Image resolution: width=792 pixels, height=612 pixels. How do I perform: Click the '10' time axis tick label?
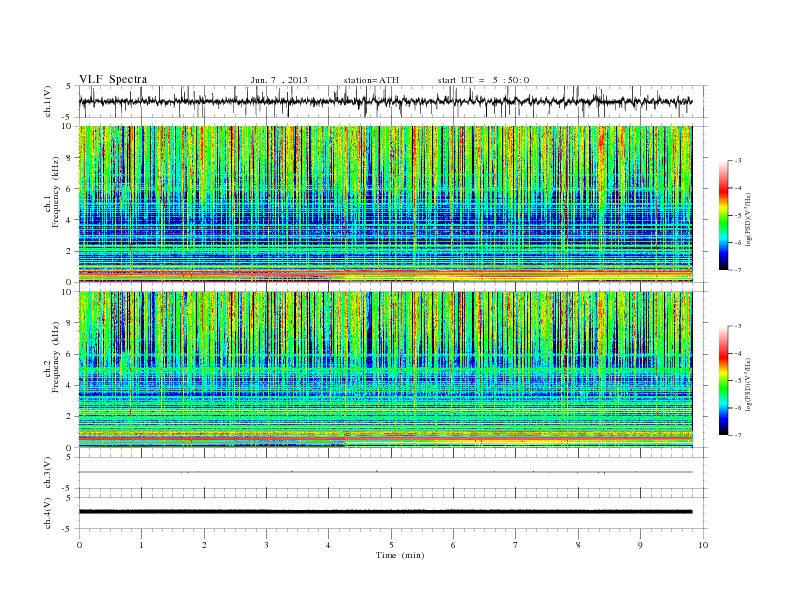point(703,545)
